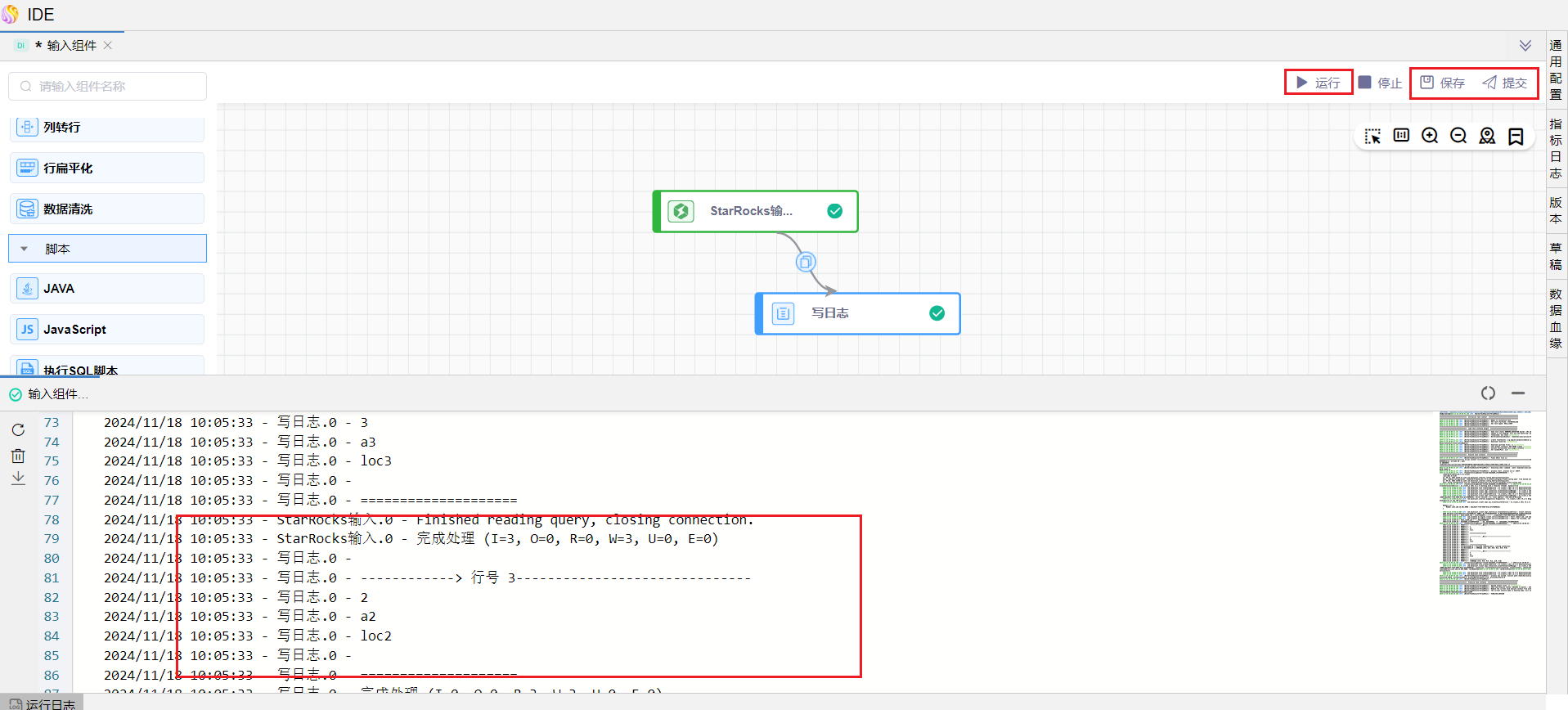The width and height of the screenshot is (1568, 710).
Task: Open the 数据血缘 side panel tab
Action: click(1556, 318)
